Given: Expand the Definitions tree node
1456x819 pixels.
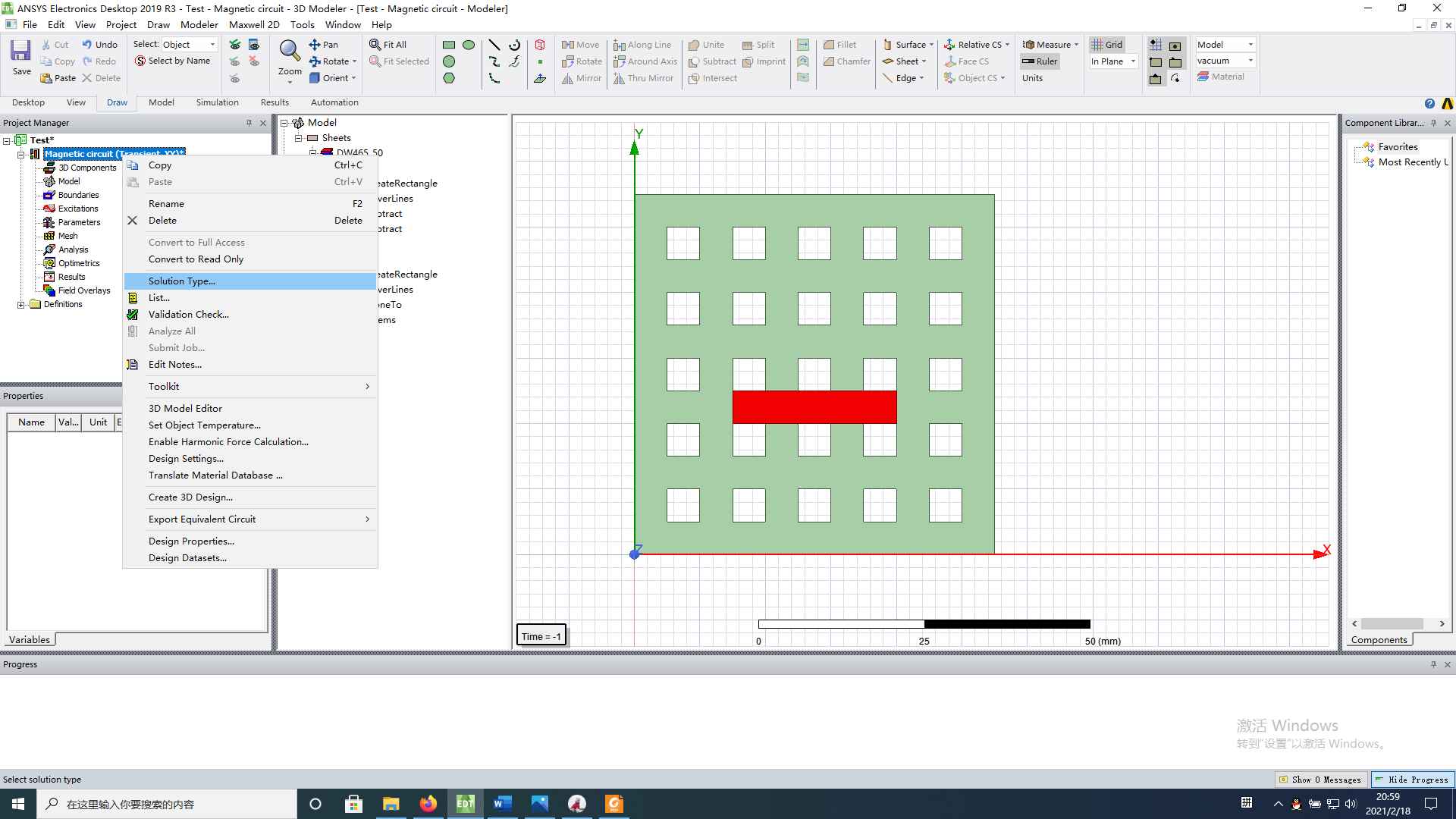Looking at the screenshot, I should [21, 304].
